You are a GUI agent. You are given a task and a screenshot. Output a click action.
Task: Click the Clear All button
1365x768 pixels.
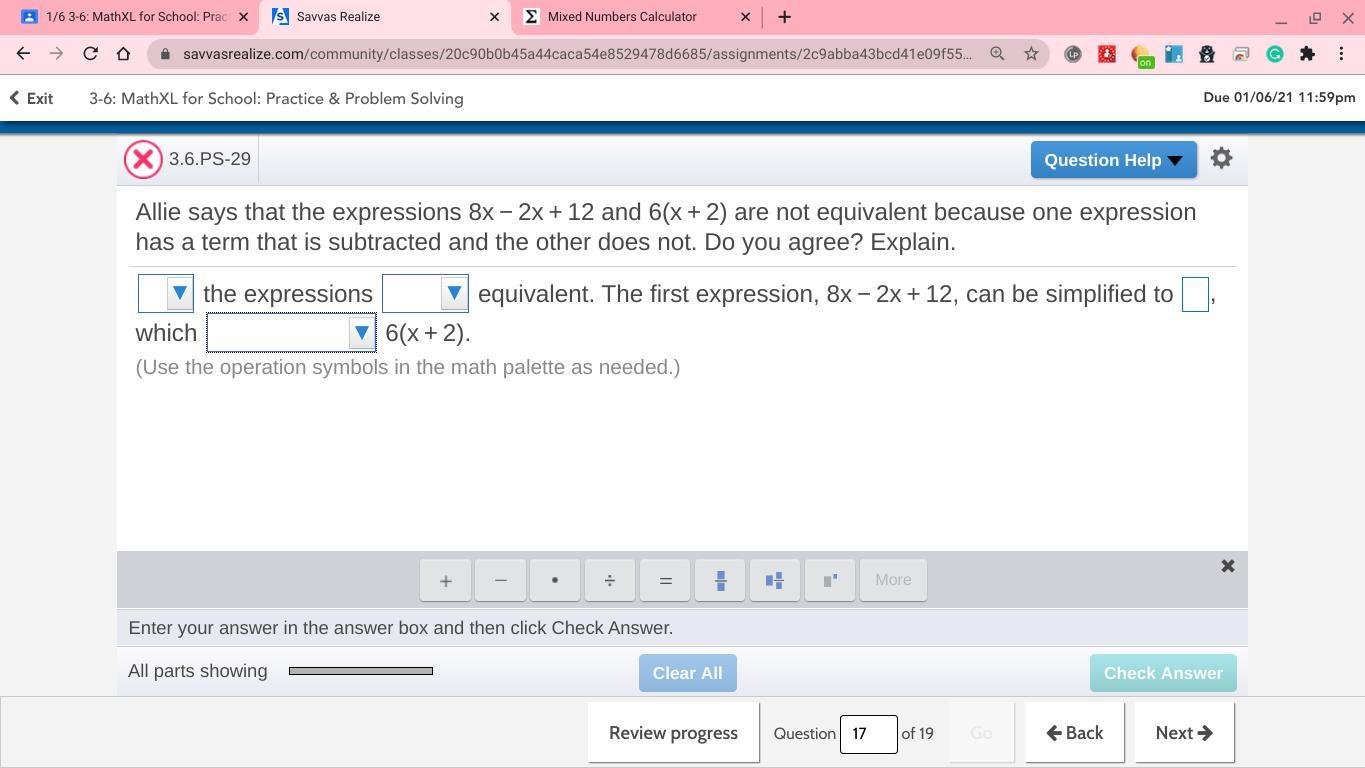[687, 673]
